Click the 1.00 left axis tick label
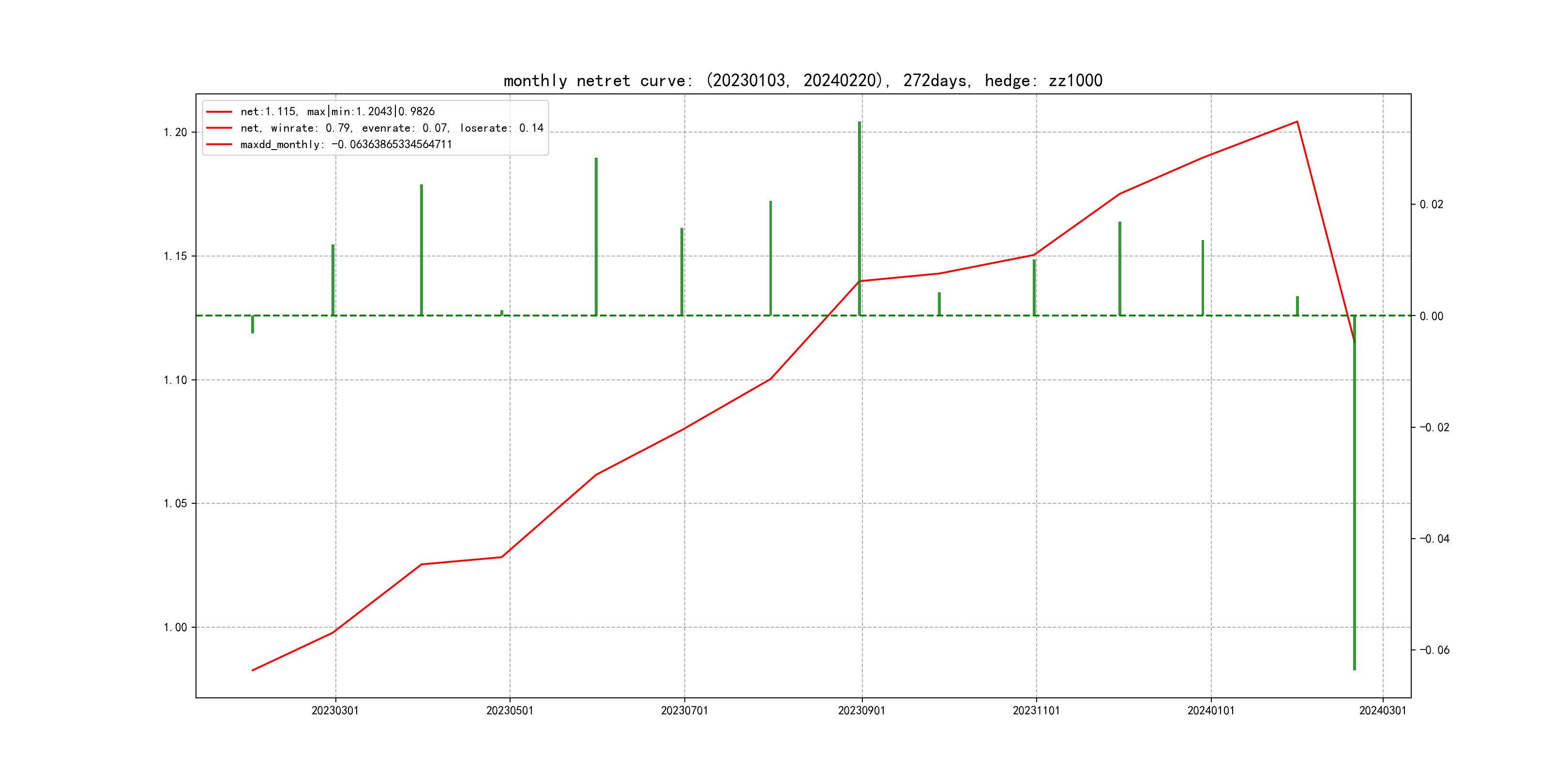Viewport: 1568px width, 784px height. [x=175, y=627]
